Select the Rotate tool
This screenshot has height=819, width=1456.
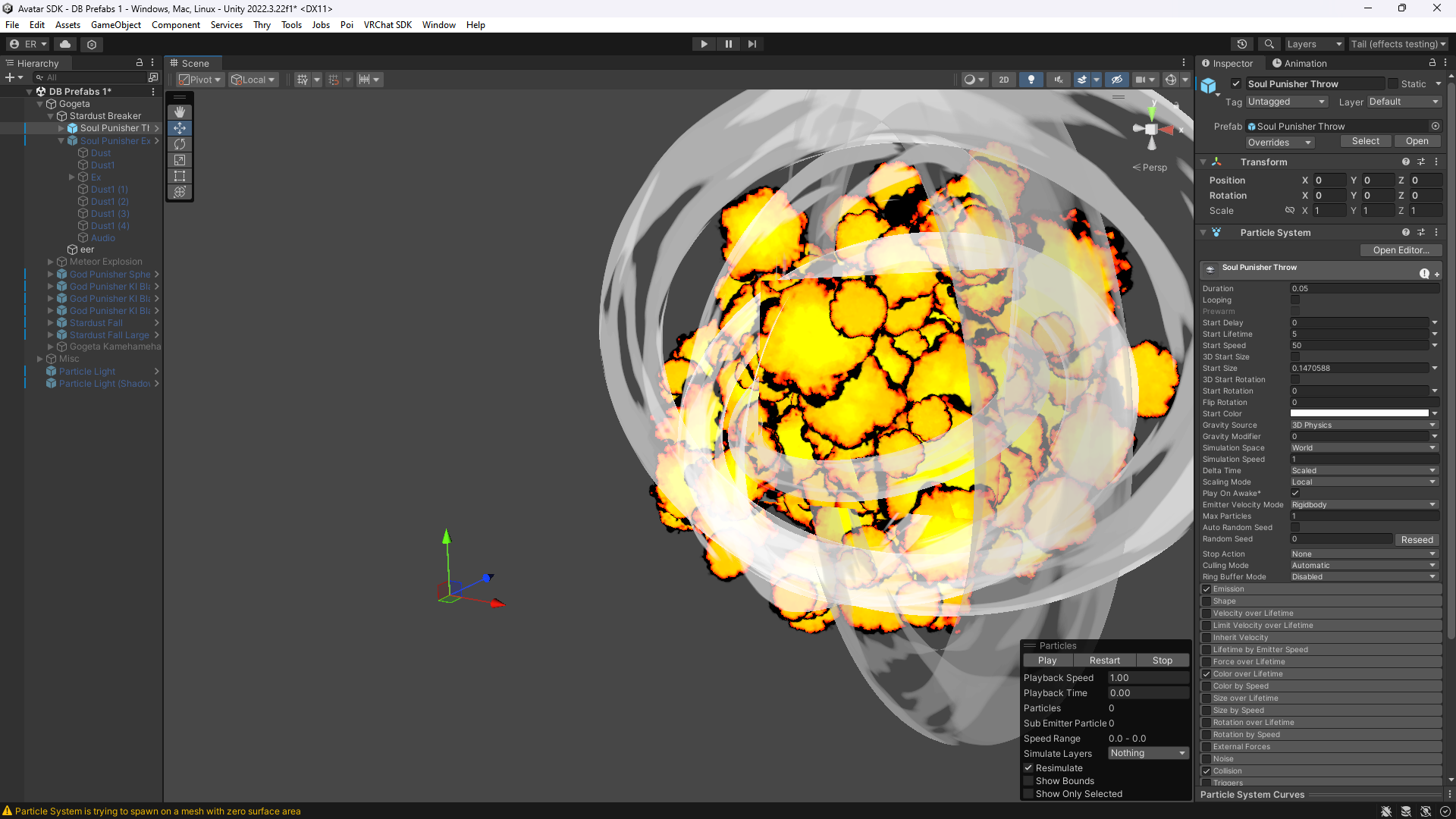180,144
